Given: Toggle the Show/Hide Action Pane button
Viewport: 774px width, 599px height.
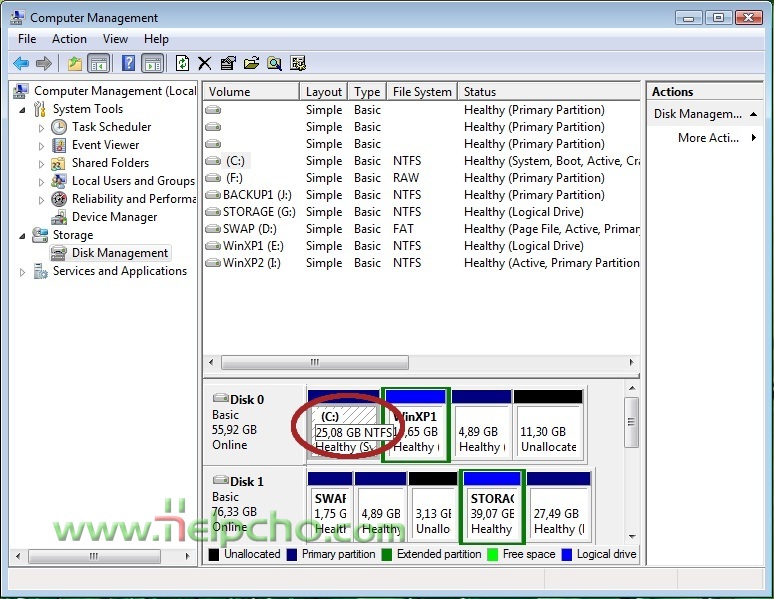Looking at the screenshot, I should coord(152,63).
